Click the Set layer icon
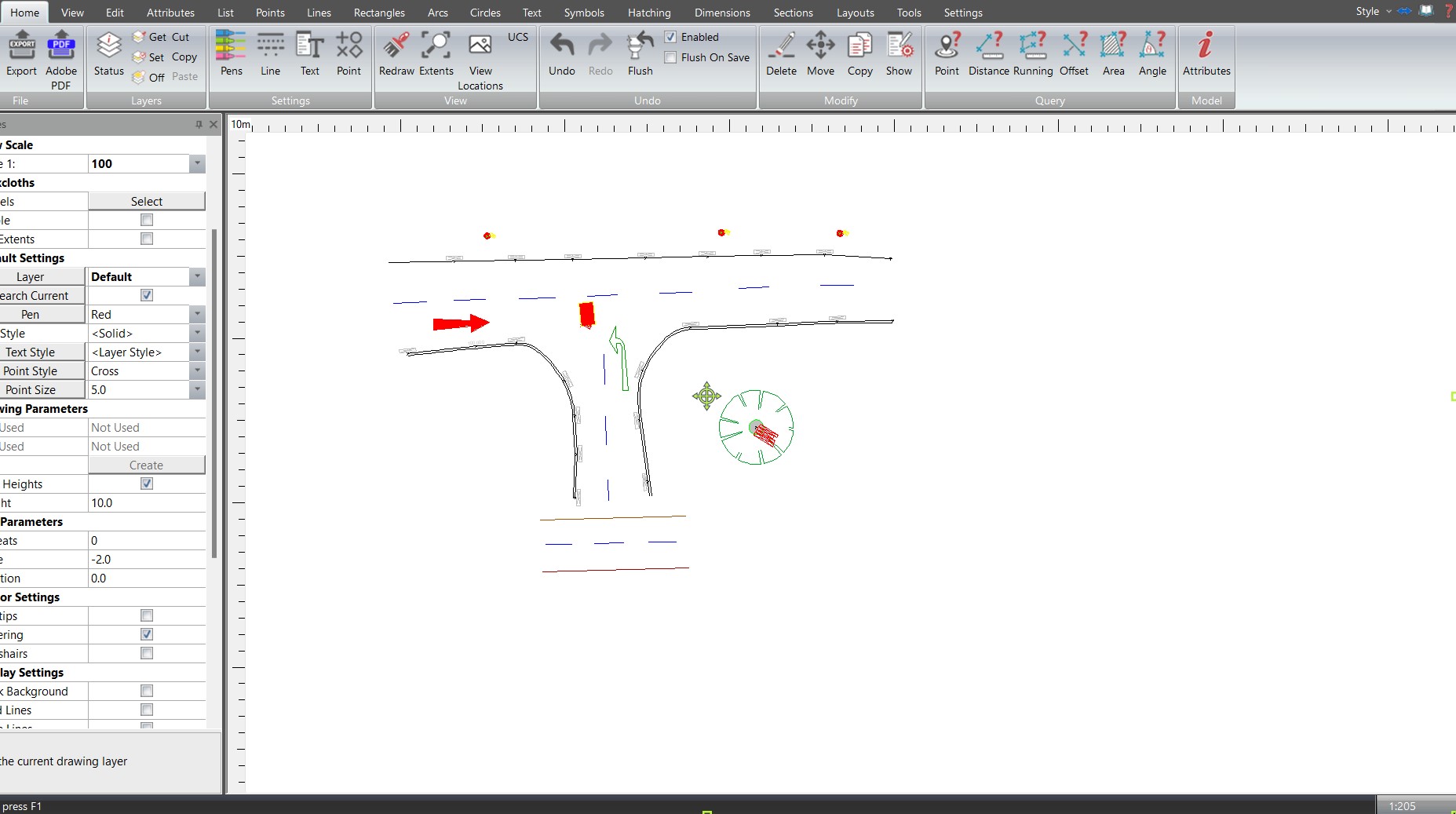 (140, 57)
